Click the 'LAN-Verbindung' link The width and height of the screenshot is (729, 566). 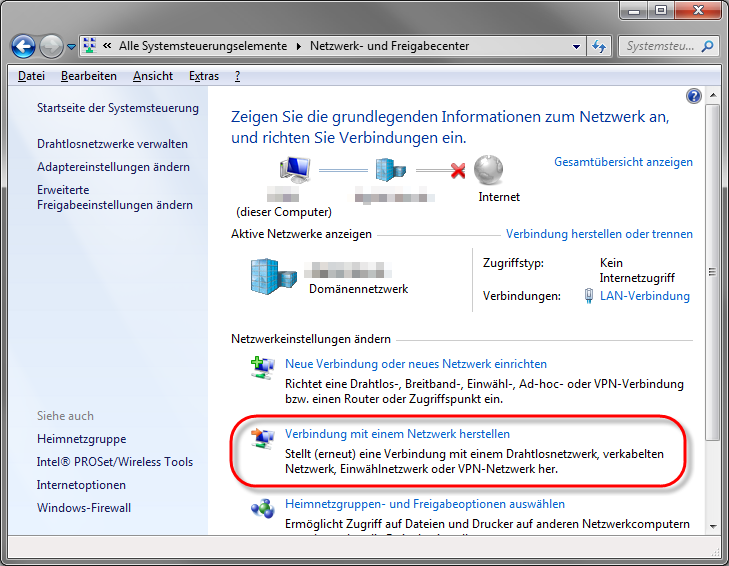644,296
